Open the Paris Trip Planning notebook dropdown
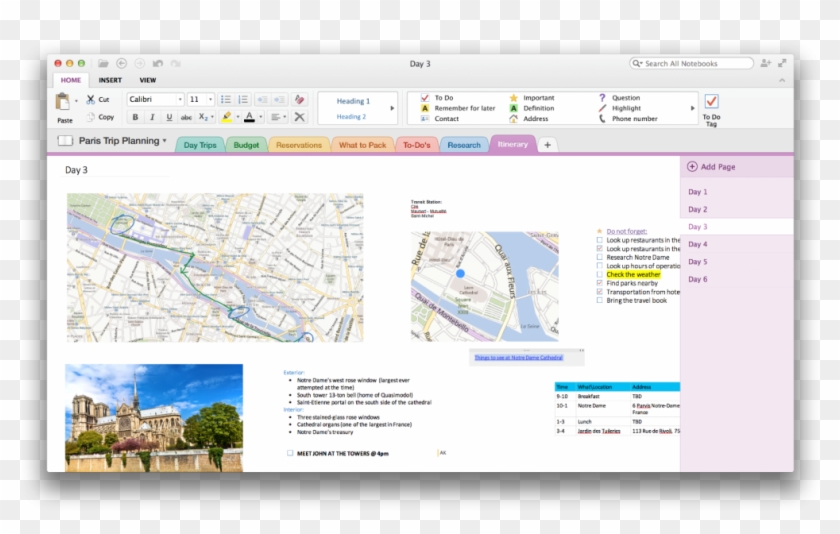The image size is (840, 534). pos(164,141)
